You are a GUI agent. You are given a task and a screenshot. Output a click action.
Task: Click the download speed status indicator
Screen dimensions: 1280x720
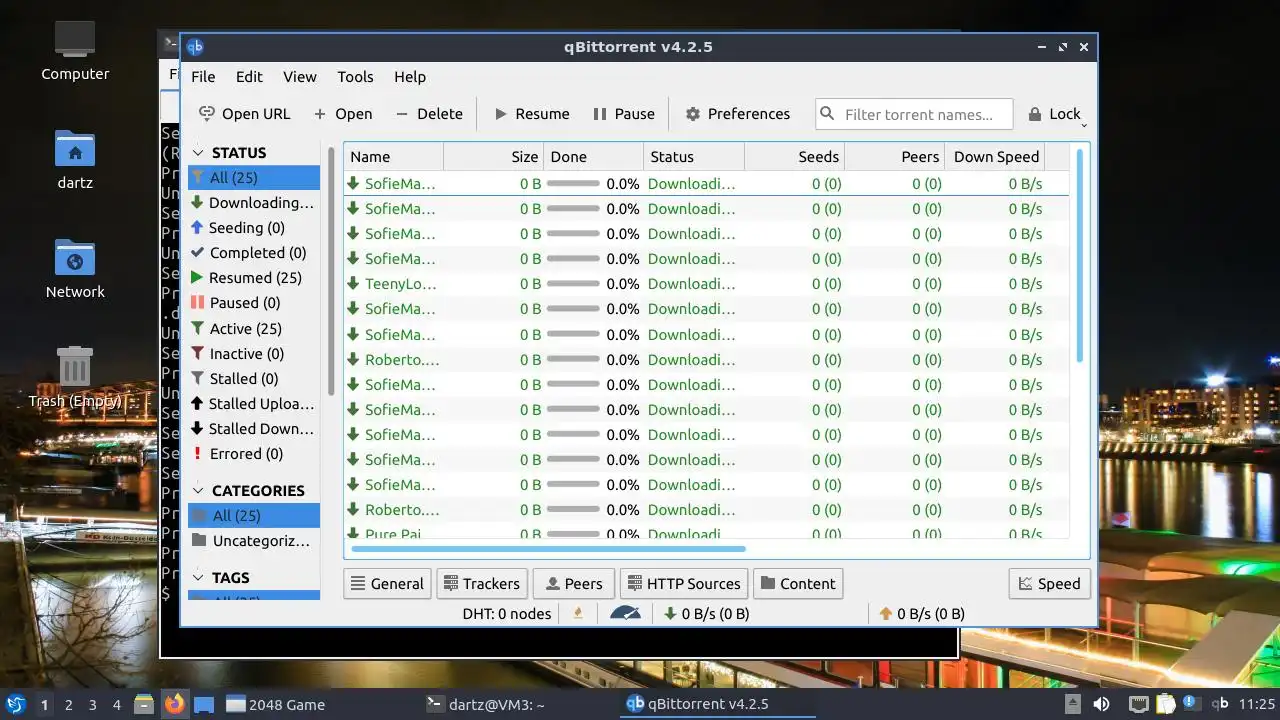coord(707,614)
